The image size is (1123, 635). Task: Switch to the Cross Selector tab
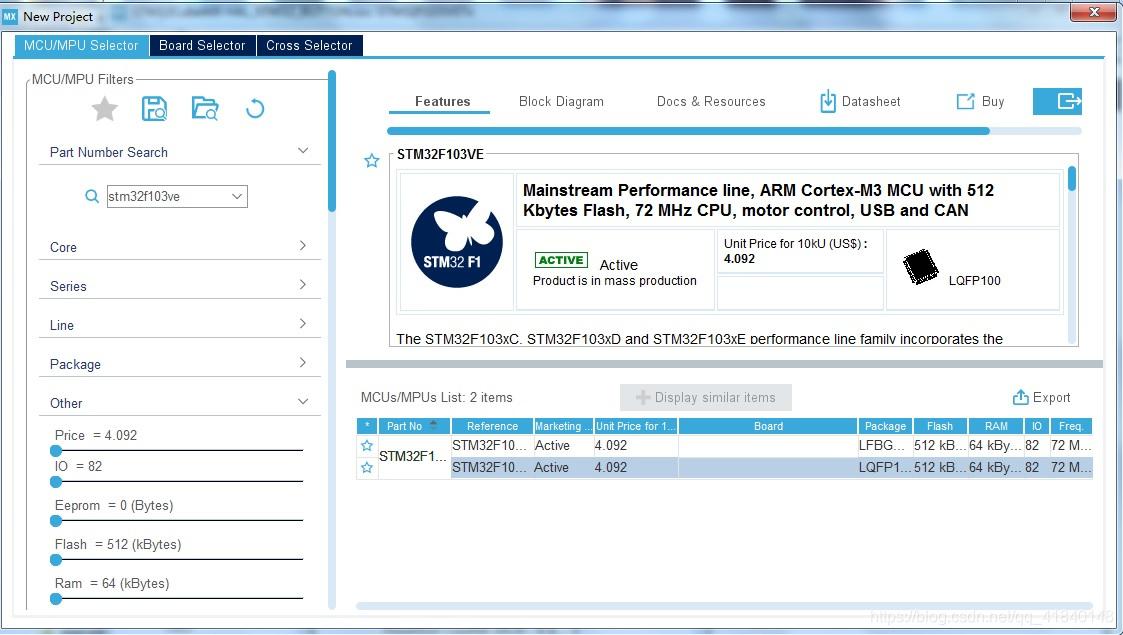[309, 45]
